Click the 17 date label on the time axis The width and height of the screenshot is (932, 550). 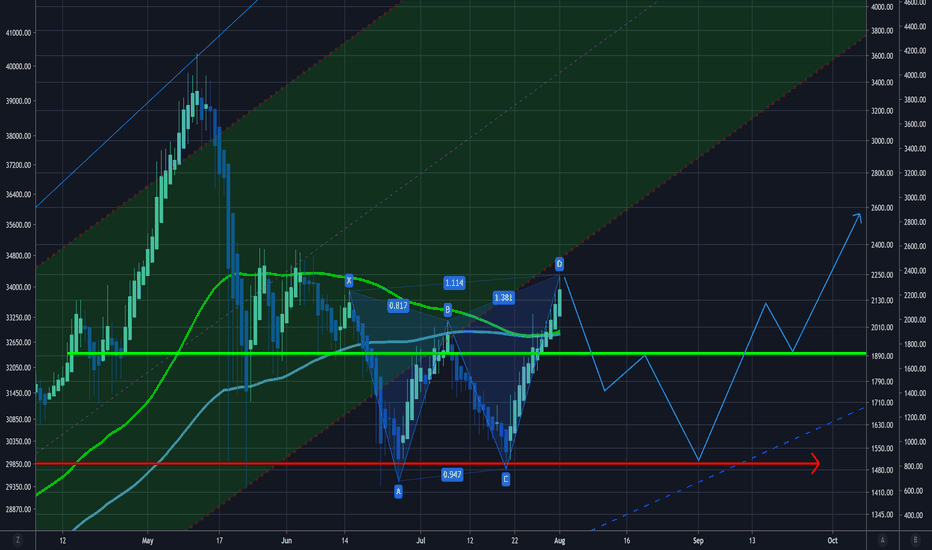point(219,540)
